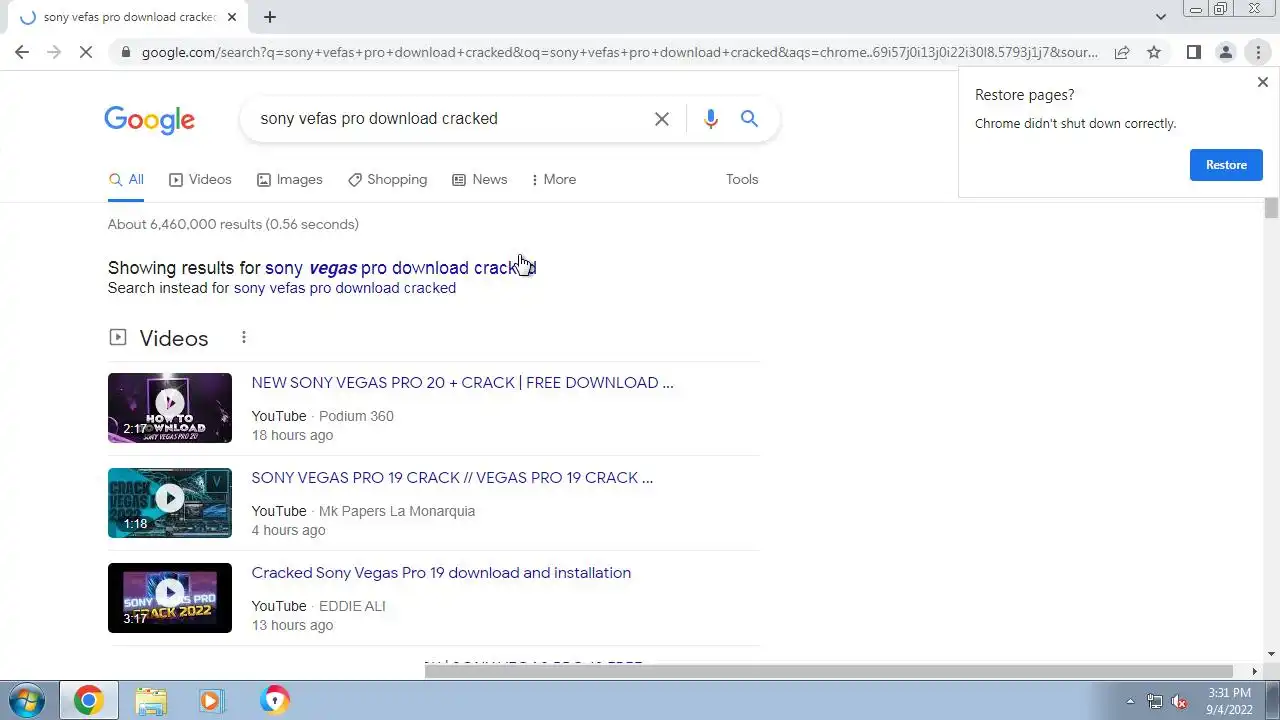This screenshot has height=720, width=1280.
Task: Go to Google homepage logo
Action: 149,120
